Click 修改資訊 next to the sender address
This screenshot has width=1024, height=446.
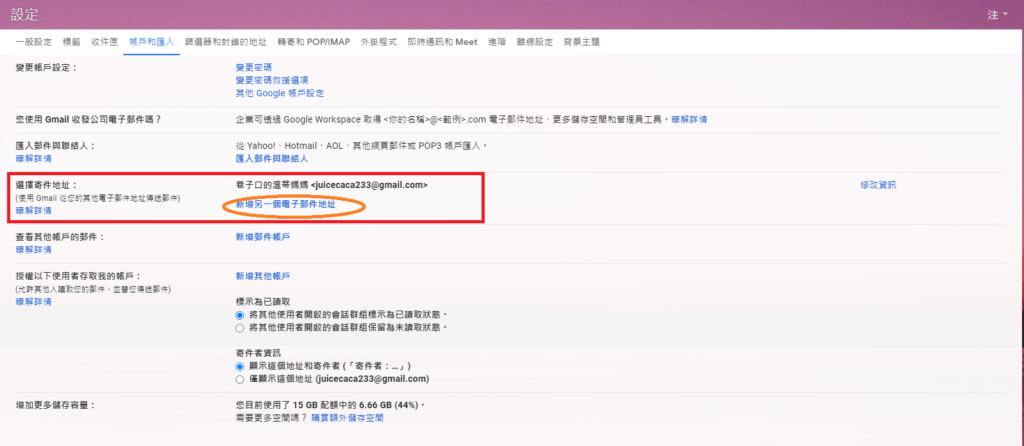pos(877,185)
